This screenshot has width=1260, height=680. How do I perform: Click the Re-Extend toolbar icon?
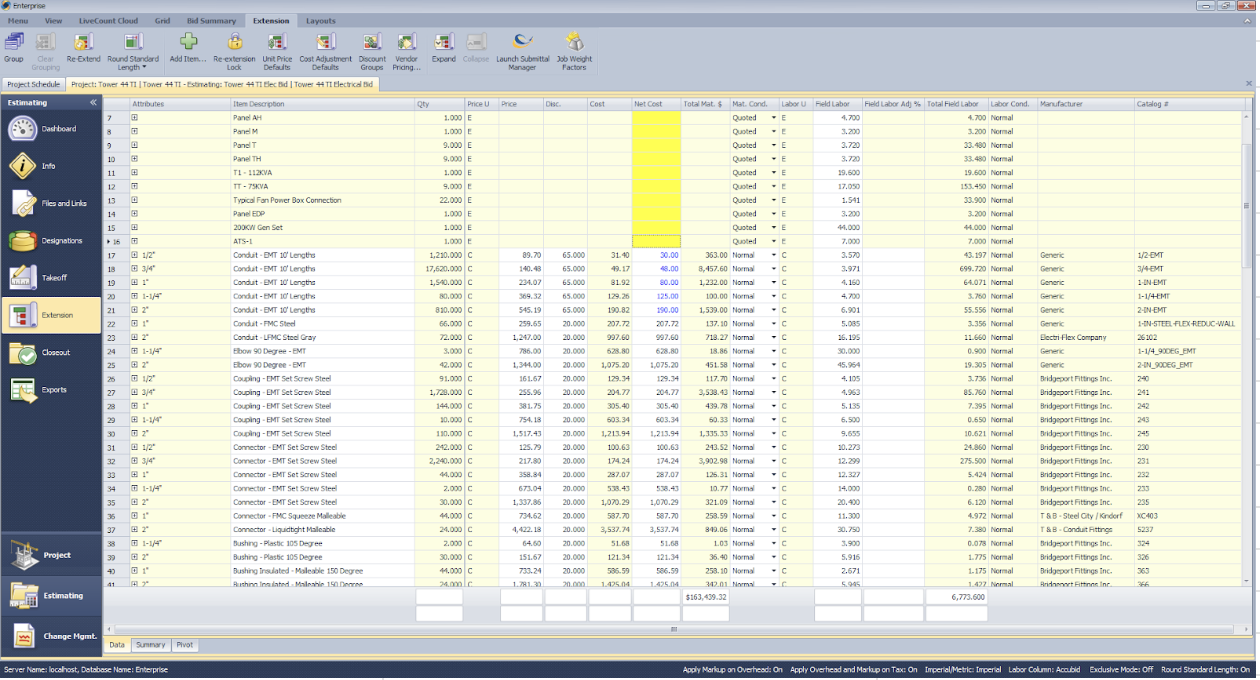click(84, 48)
